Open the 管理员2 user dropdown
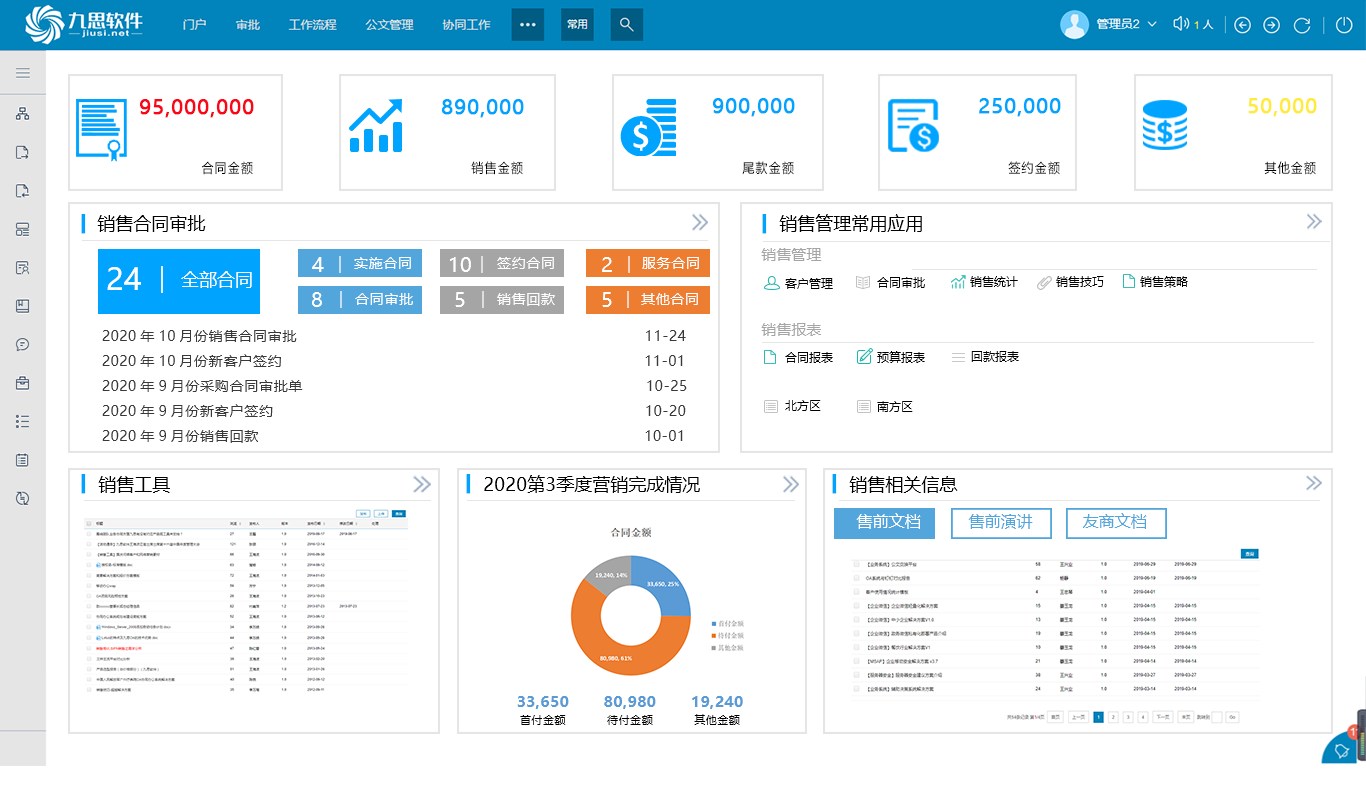1366x793 pixels. point(1109,24)
